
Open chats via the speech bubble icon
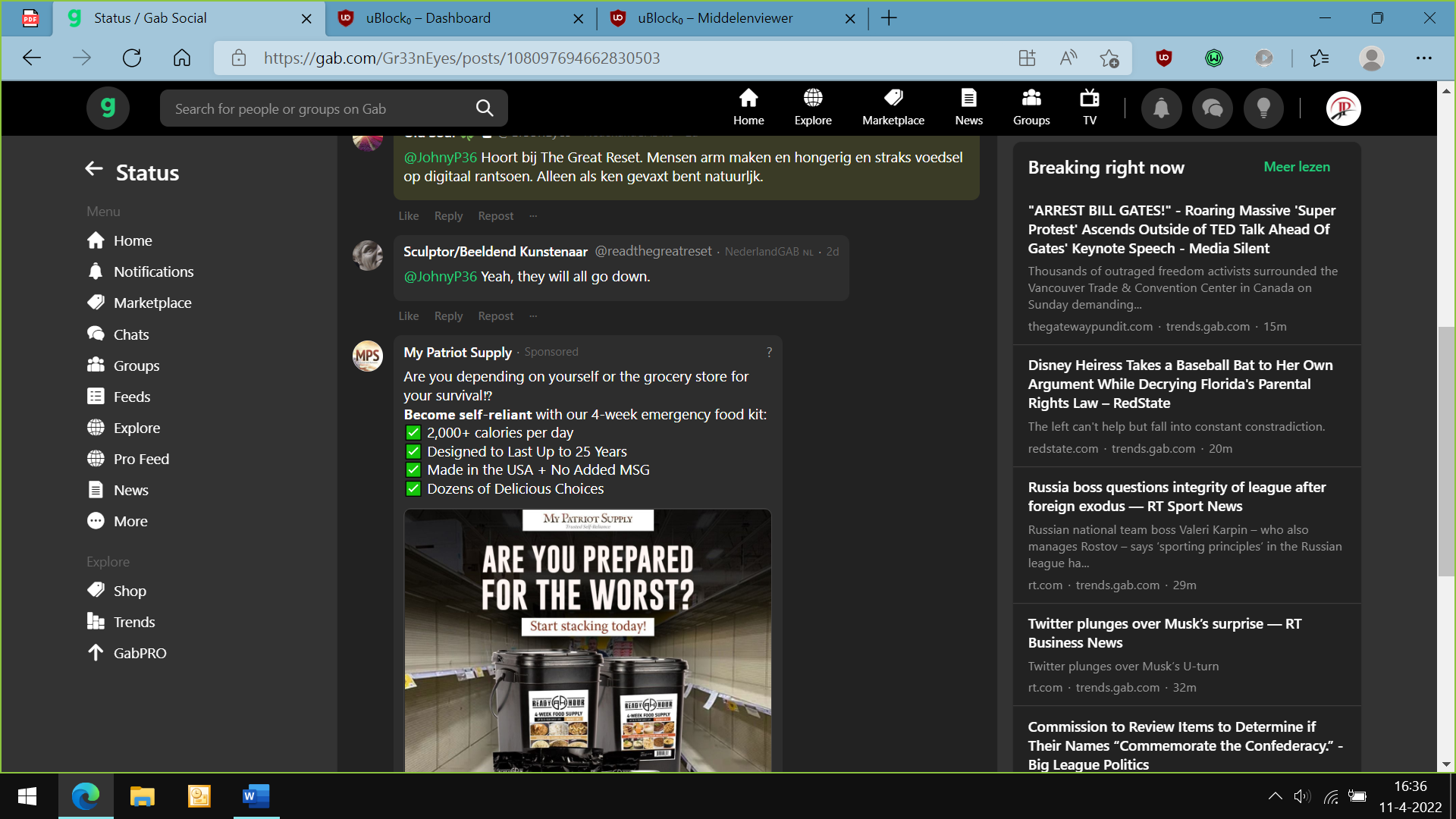click(x=1213, y=108)
